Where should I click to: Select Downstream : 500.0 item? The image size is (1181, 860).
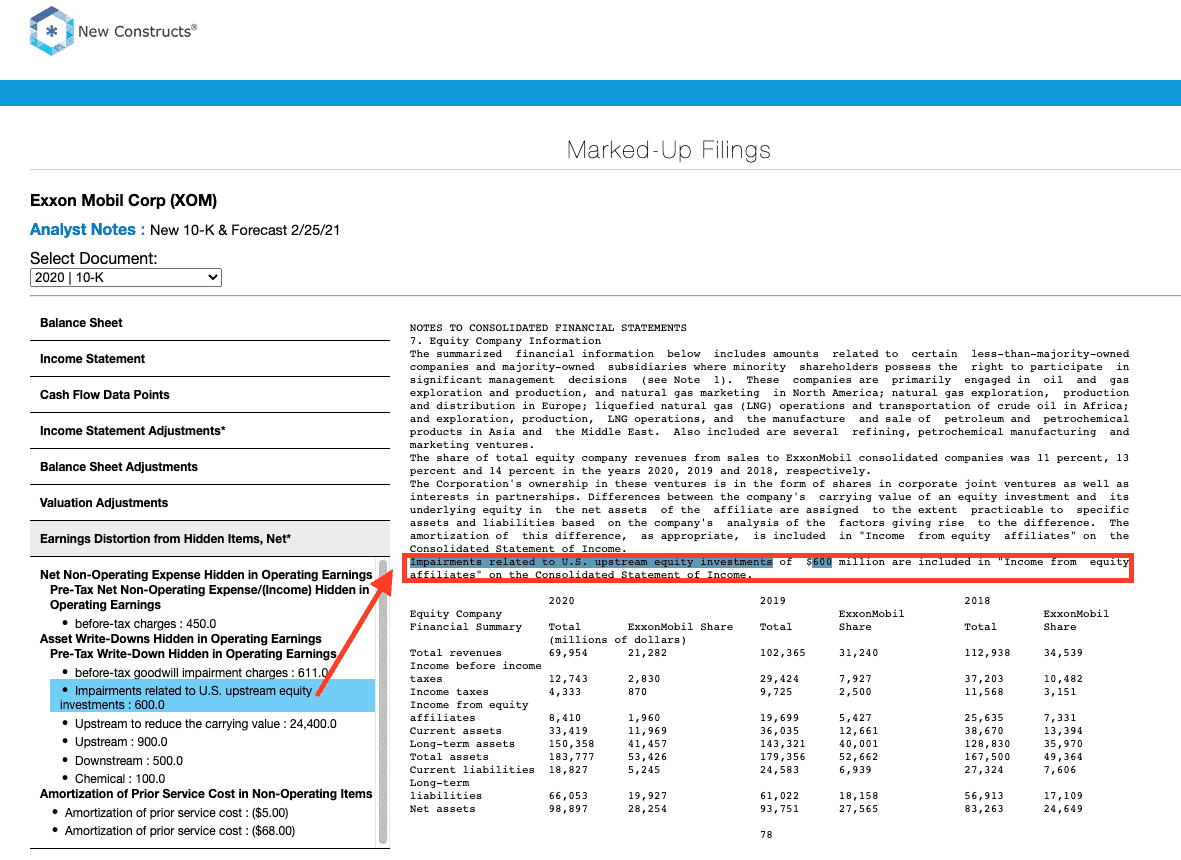pos(128,761)
